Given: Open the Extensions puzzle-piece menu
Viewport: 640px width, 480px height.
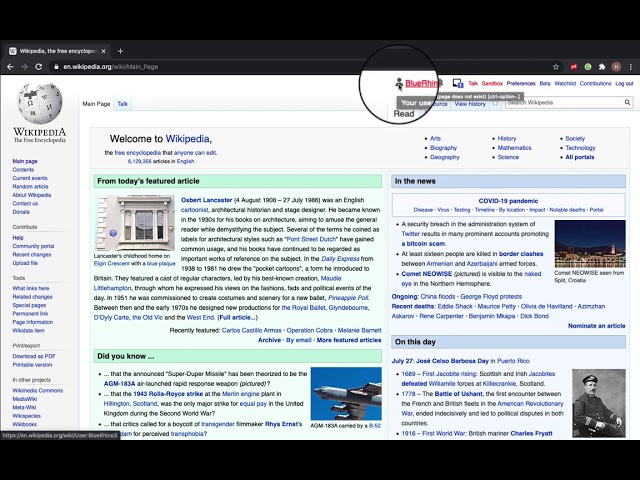Looking at the screenshot, I should tap(602, 67).
